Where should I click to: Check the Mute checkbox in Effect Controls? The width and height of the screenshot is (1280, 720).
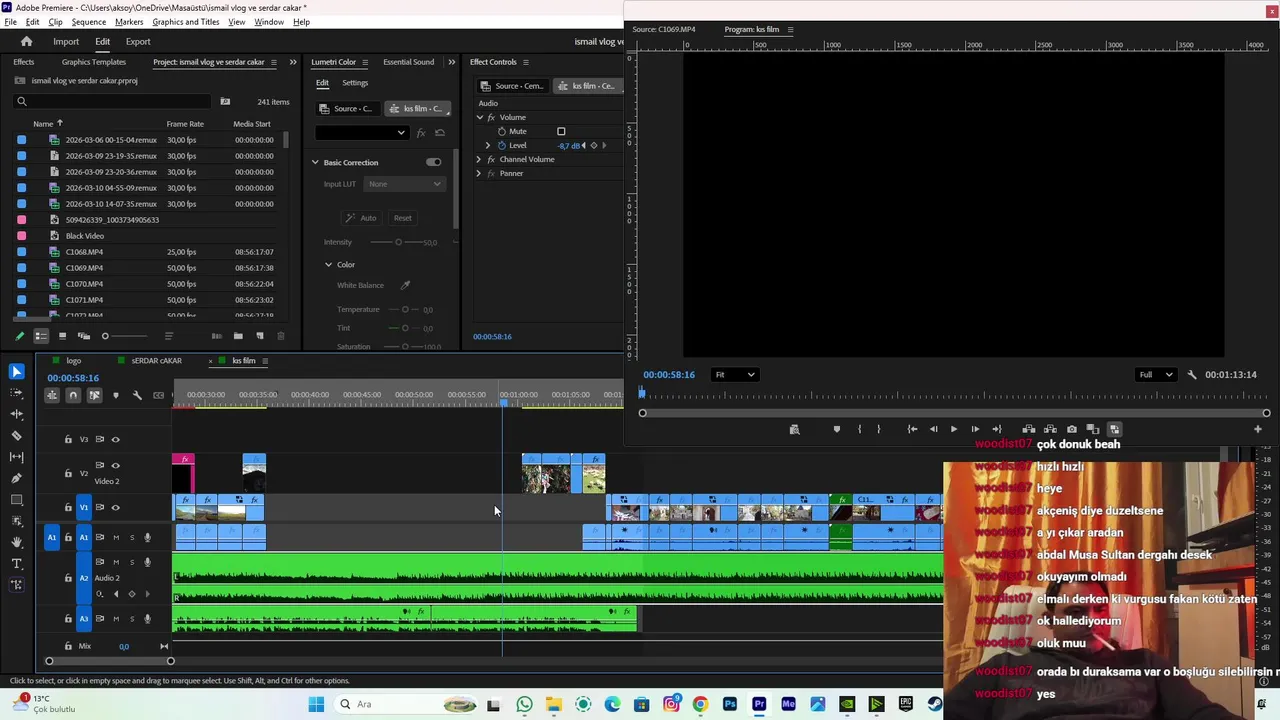pyautogui.click(x=561, y=131)
